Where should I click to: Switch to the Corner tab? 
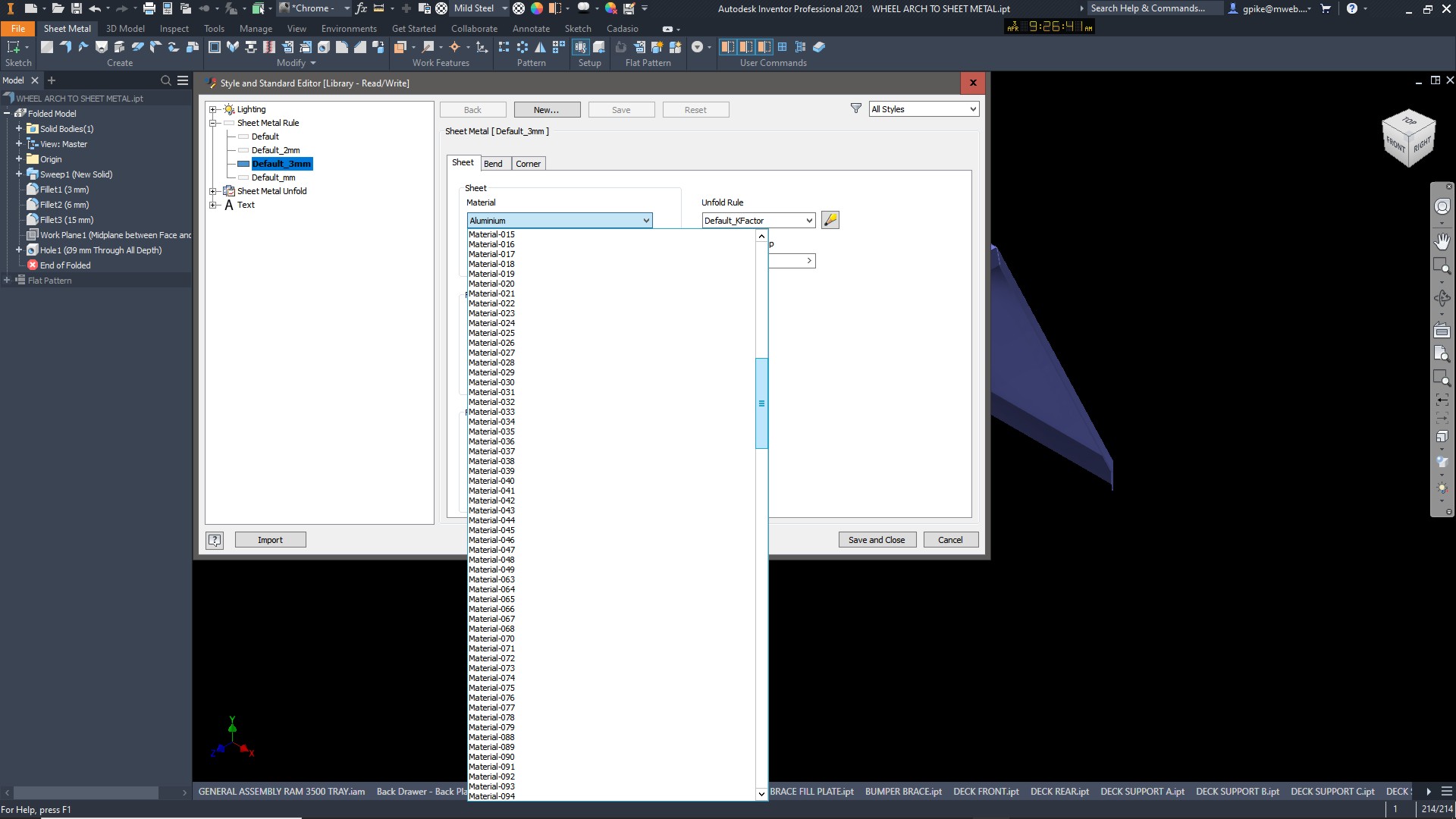[x=528, y=164]
